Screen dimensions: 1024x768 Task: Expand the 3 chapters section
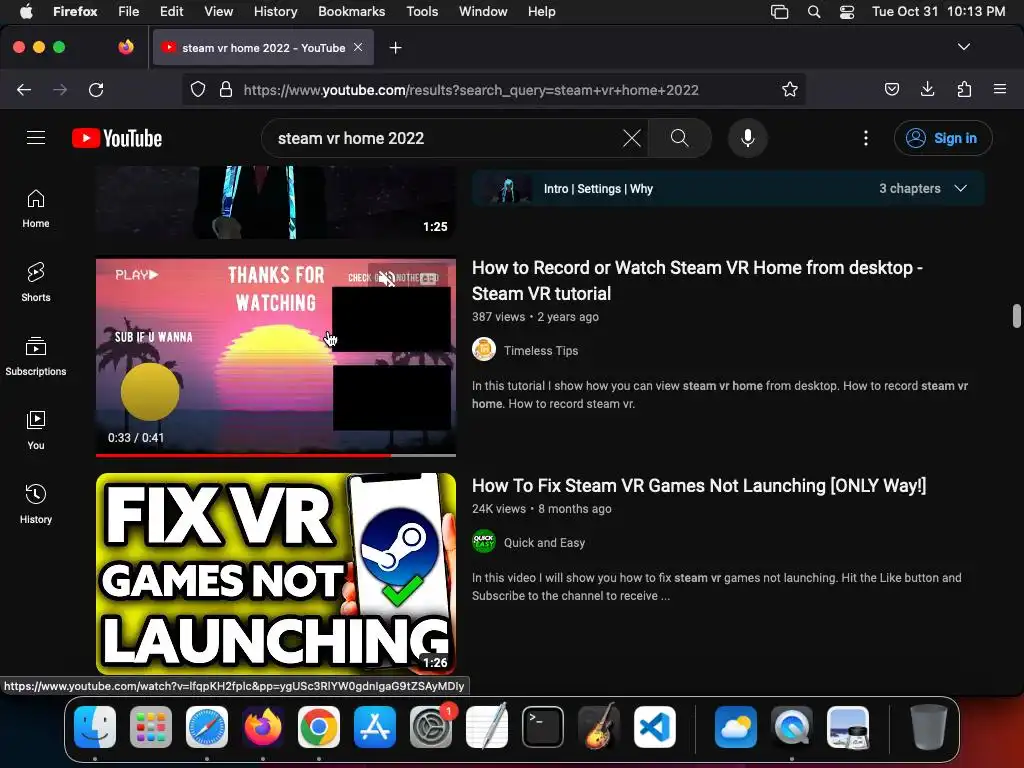(x=923, y=188)
